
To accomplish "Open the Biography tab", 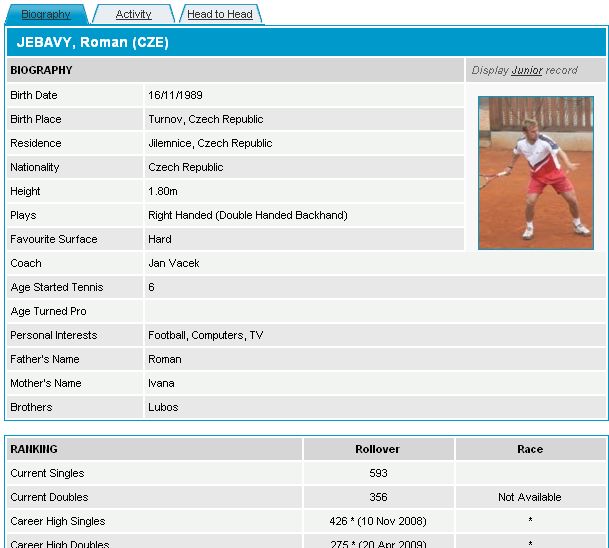I will tap(46, 14).
